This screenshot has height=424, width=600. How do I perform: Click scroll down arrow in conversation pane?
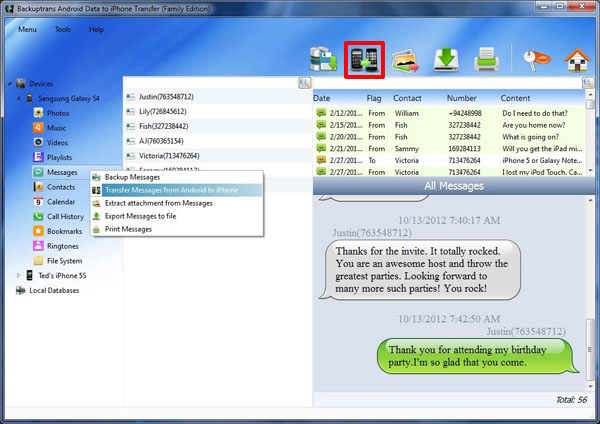[x=590, y=386]
